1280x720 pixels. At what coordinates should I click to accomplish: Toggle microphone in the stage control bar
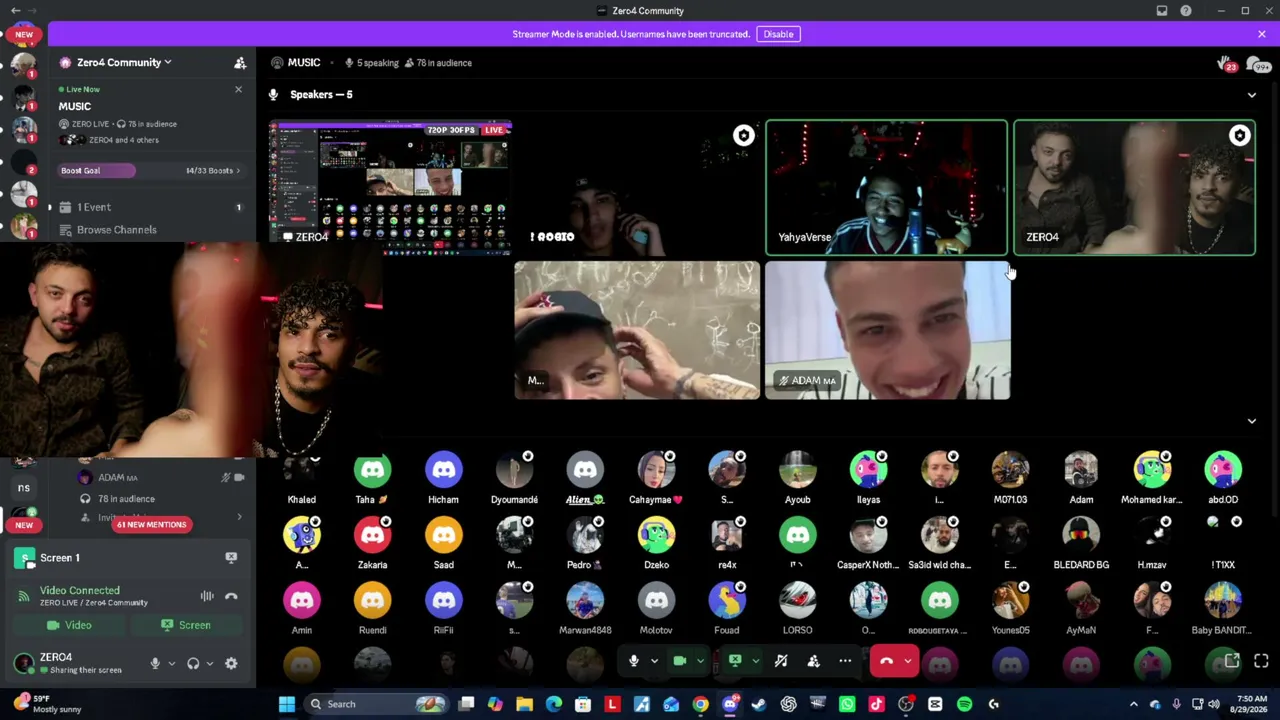coord(633,660)
